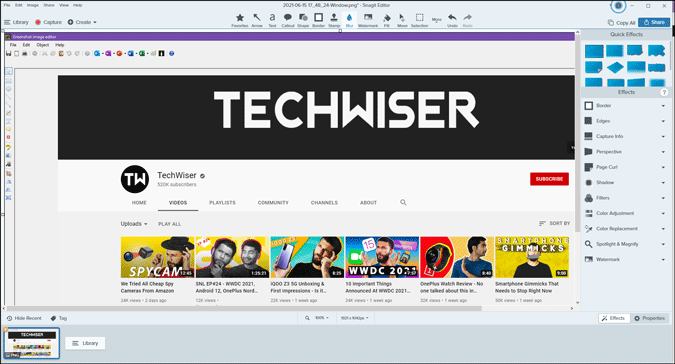Open the Help menu in Snagit
This screenshot has height=364, width=675.
click(77, 5)
